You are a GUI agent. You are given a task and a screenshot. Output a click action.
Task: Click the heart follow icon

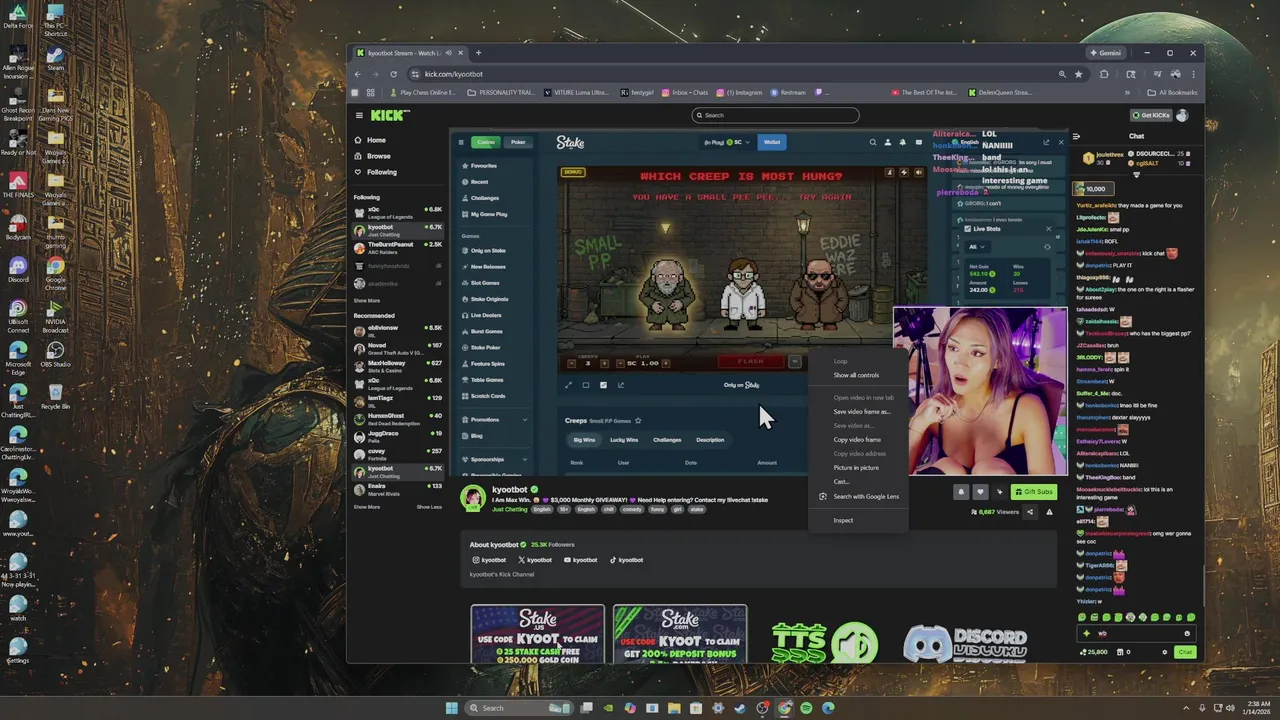[980, 491]
